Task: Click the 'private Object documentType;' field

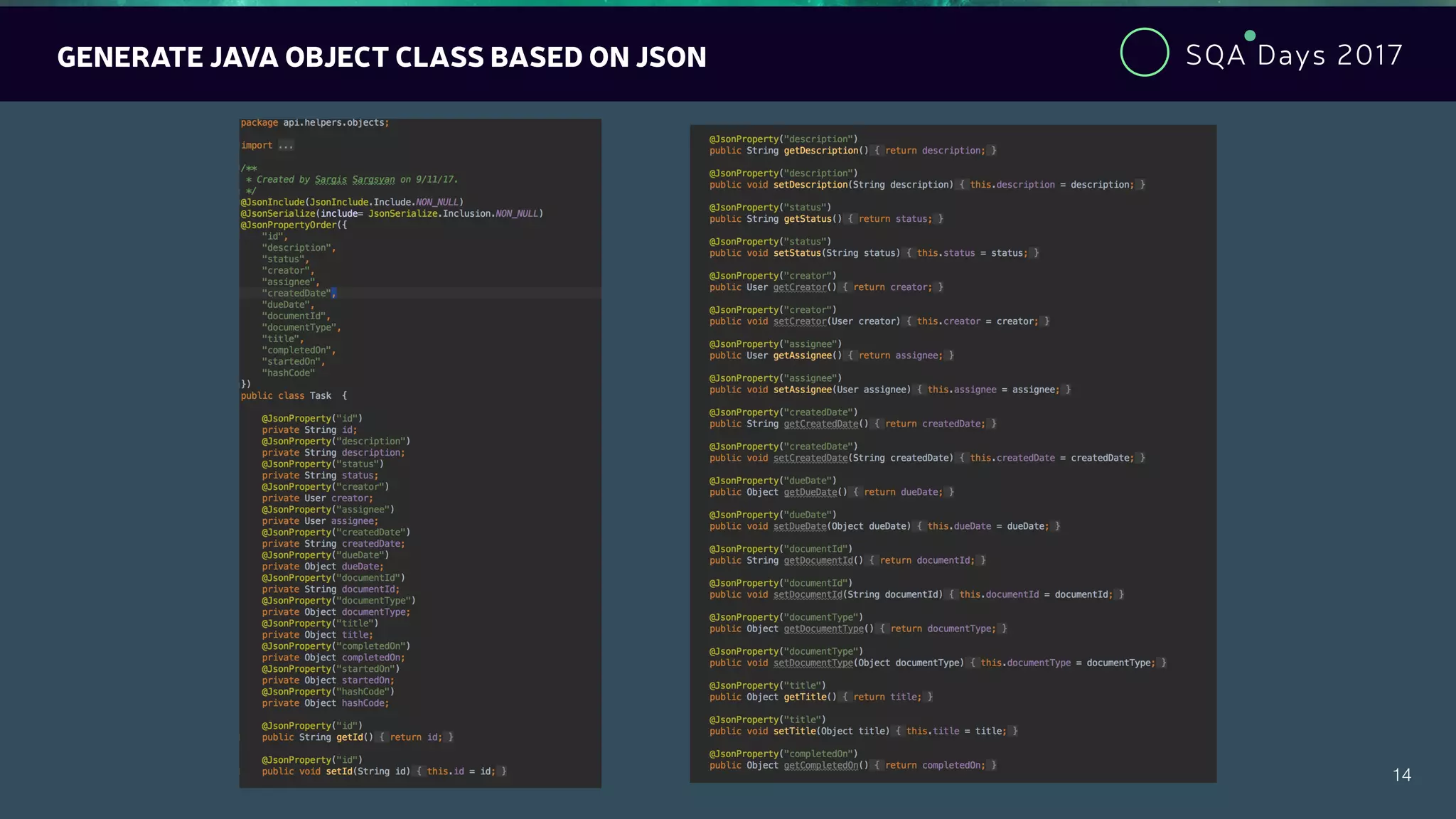Action: pyautogui.click(x=336, y=612)
